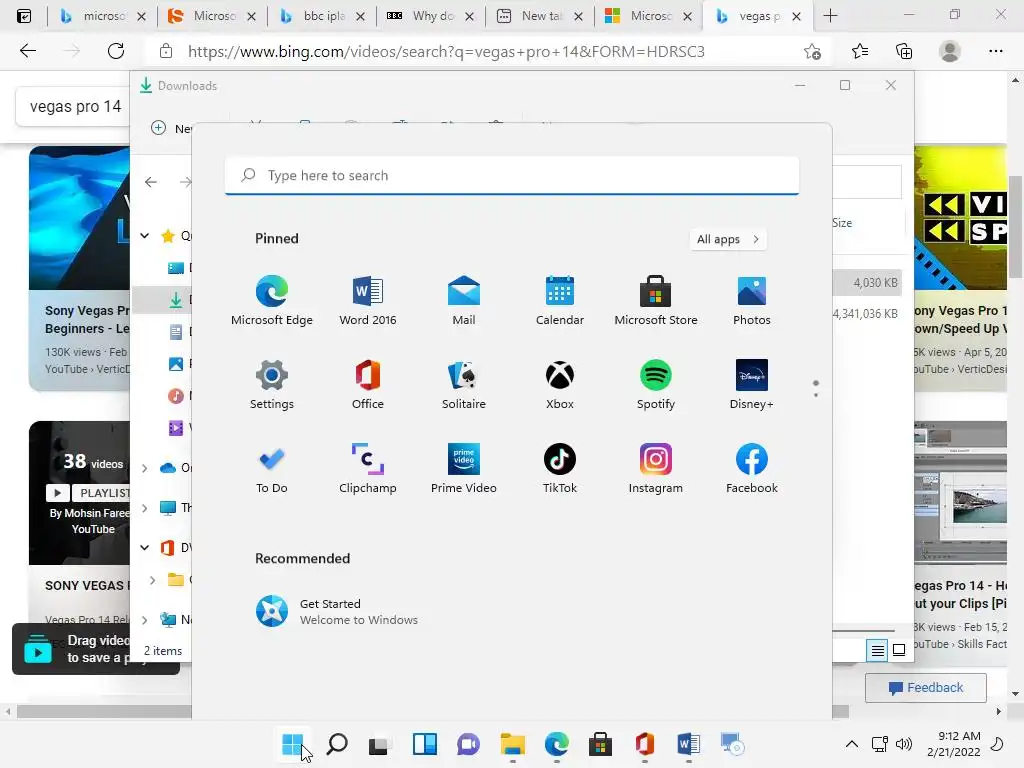
Task: Open the Xbox app
Action: click(560, 385)
